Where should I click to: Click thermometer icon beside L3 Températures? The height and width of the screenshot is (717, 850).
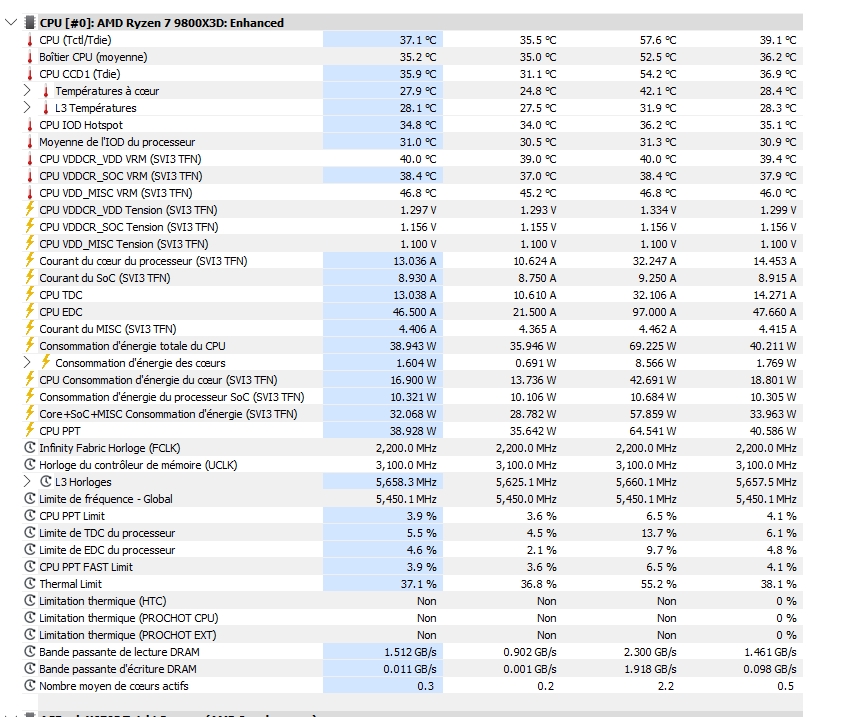[x=46, y=108]
